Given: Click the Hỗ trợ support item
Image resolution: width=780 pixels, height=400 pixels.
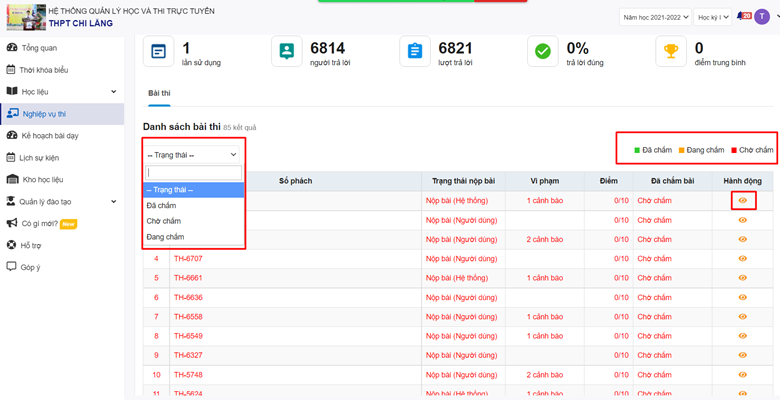Looking at the screenshot, I should [x=31, y=245].
